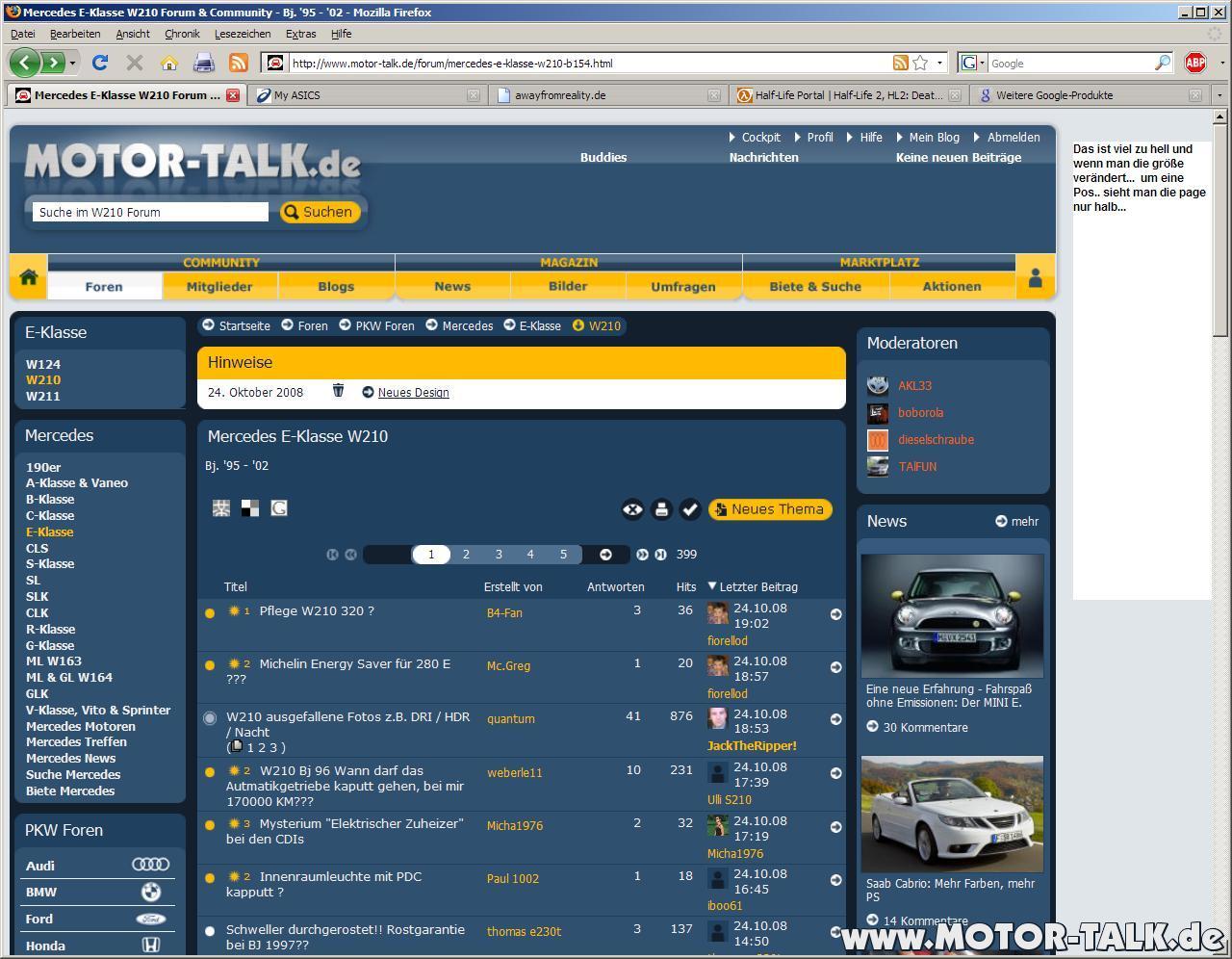
Task: Open dieselschraube moderator profile
Action: (x=936, y=439)
